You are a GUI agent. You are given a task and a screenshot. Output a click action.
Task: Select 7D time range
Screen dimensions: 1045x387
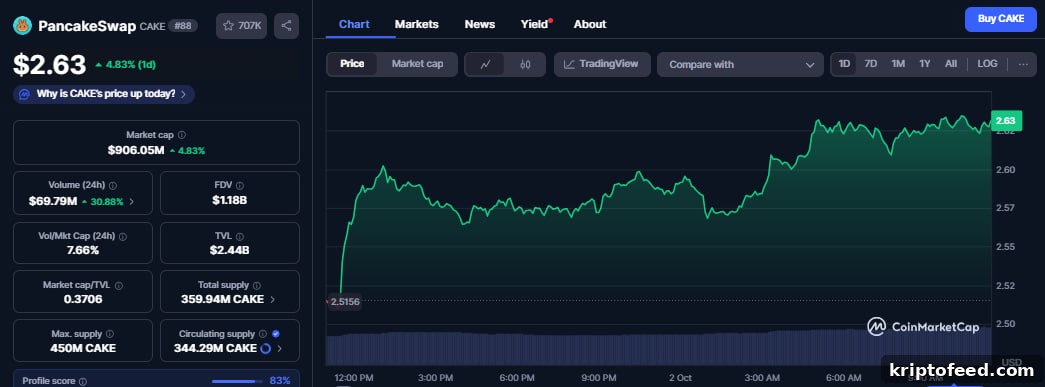click(870, 64)
